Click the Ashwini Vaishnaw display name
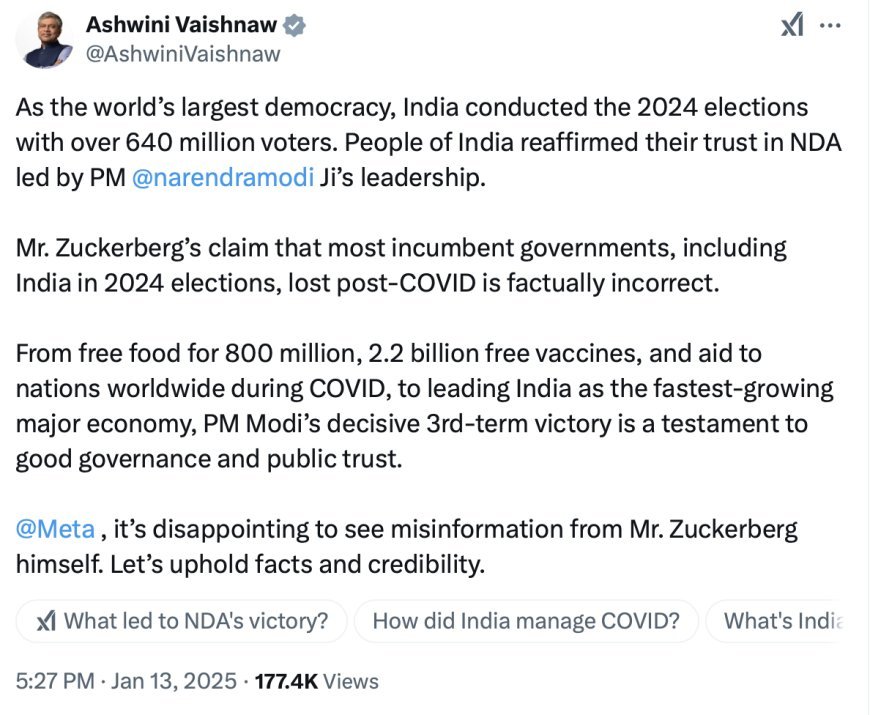Screen dimensions: 870x715 181,24
